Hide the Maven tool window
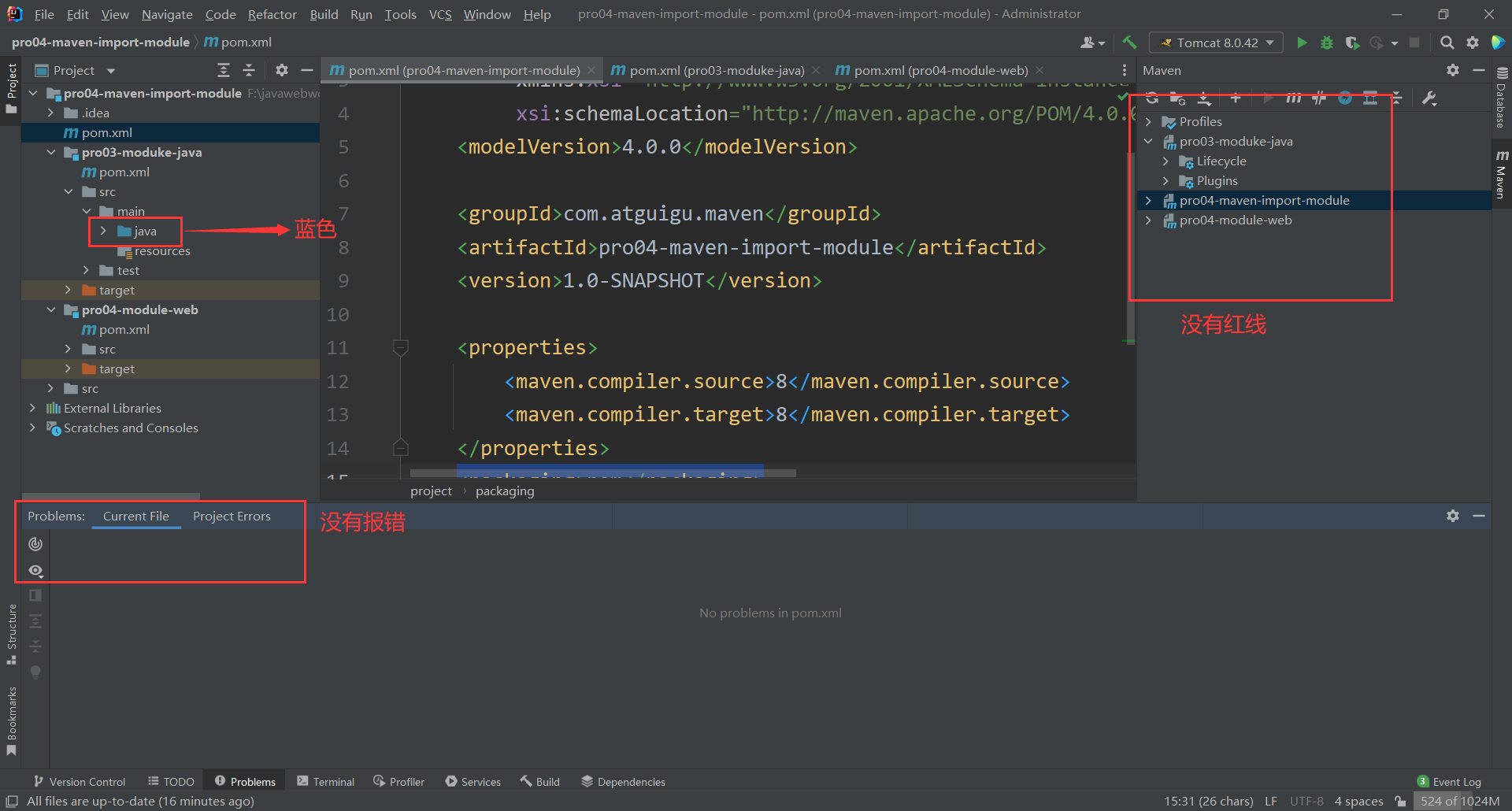This screenshot has height=811, width=1512. pos(1479,70)
